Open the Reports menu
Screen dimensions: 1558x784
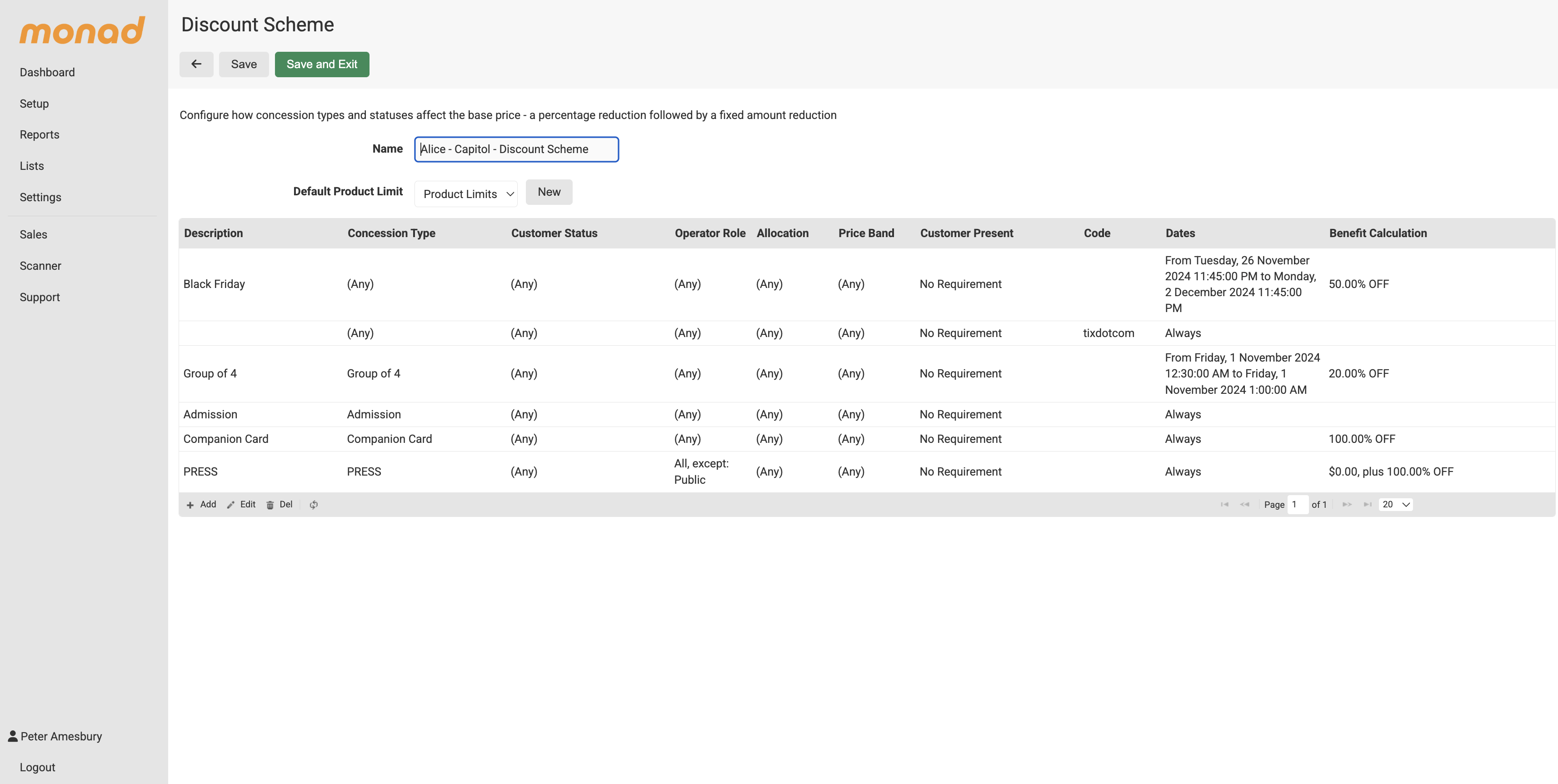(39, 135)
